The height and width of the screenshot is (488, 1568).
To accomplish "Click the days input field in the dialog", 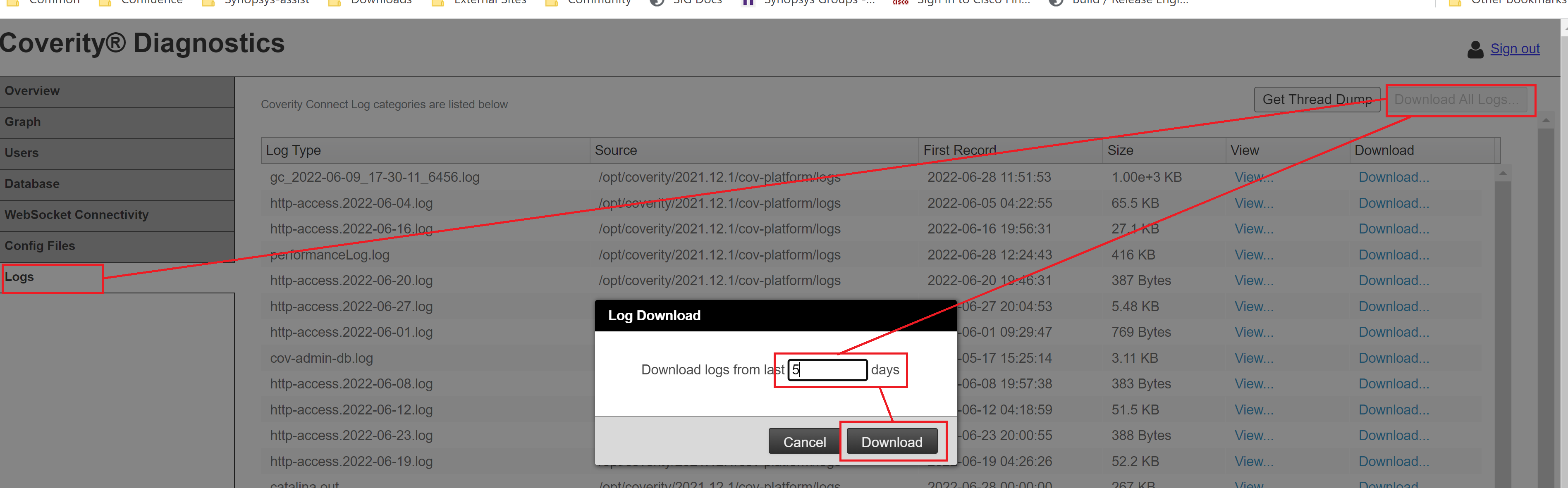I will 828,370.
